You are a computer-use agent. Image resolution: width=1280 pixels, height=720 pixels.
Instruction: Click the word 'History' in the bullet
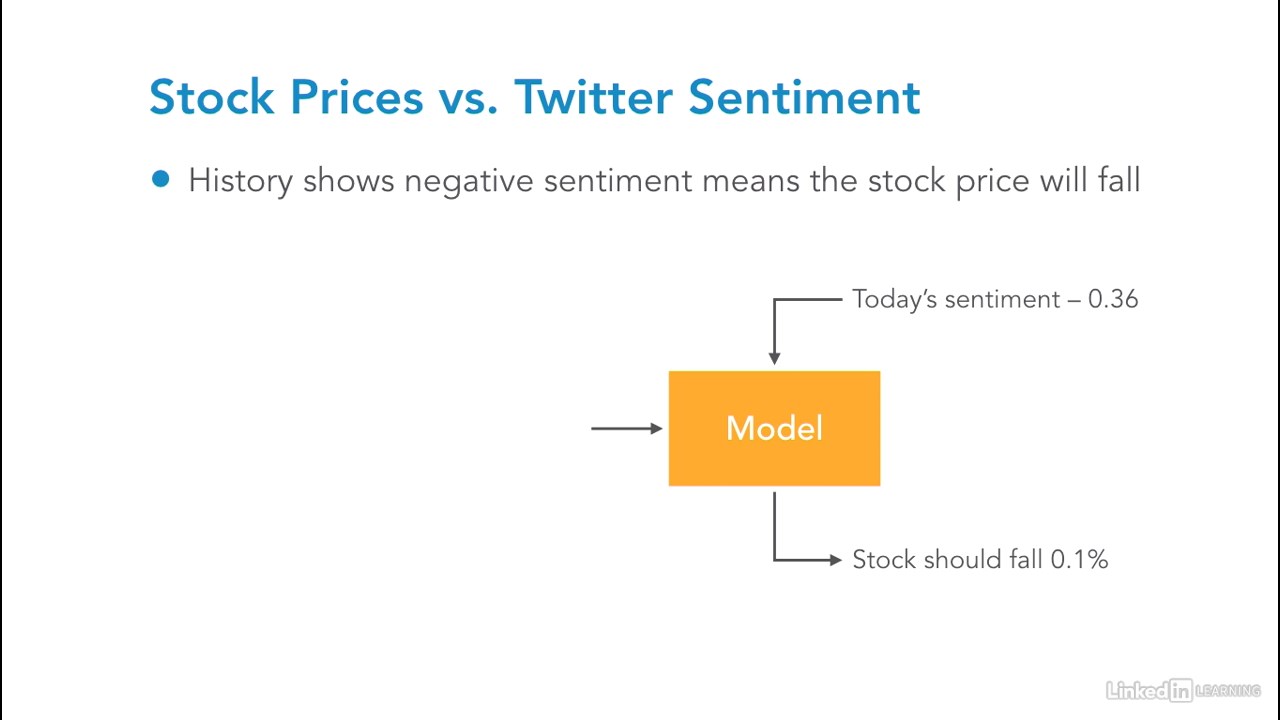240,181
